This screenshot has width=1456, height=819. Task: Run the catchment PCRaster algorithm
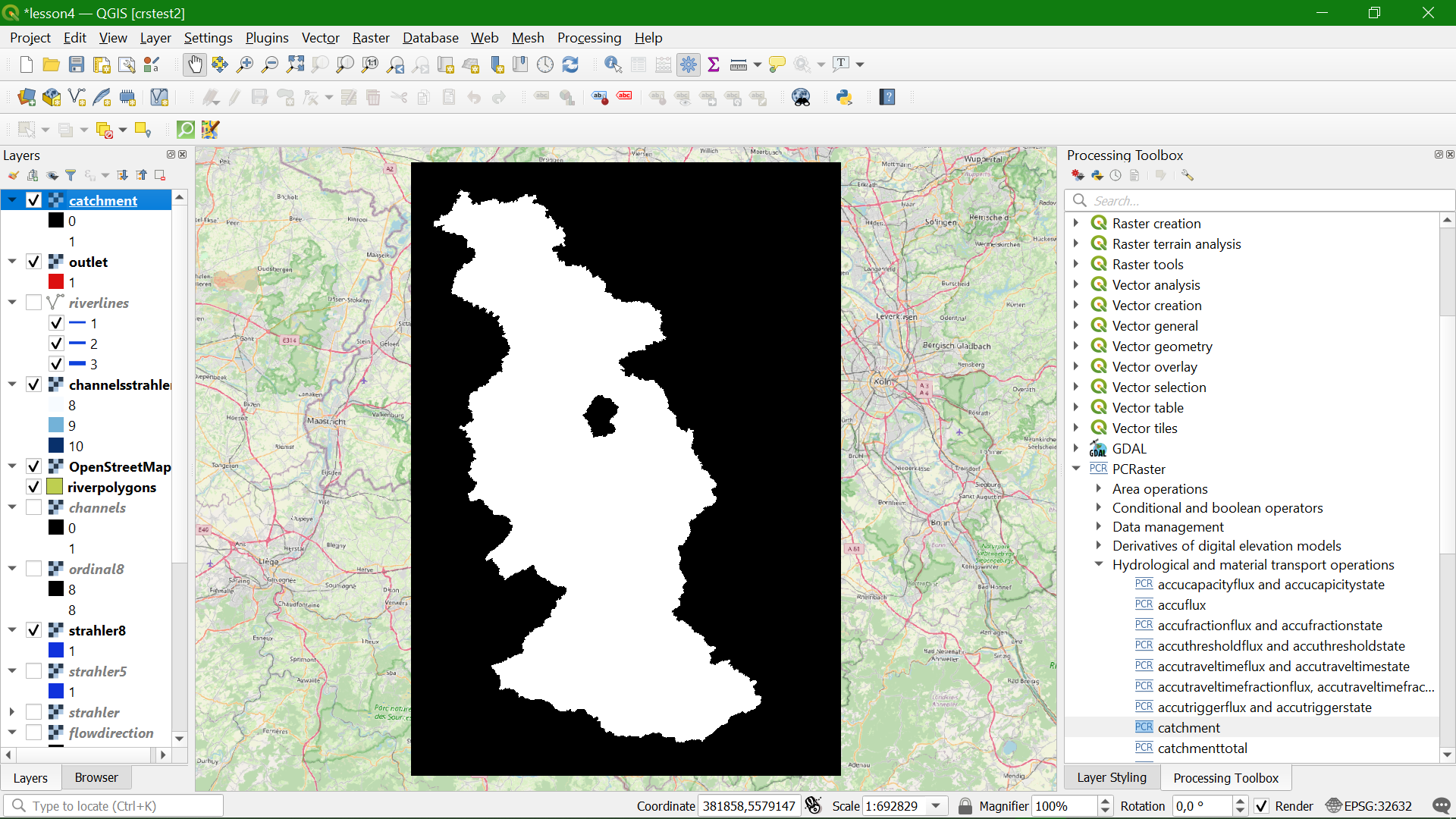click(x=1188, y=727)
